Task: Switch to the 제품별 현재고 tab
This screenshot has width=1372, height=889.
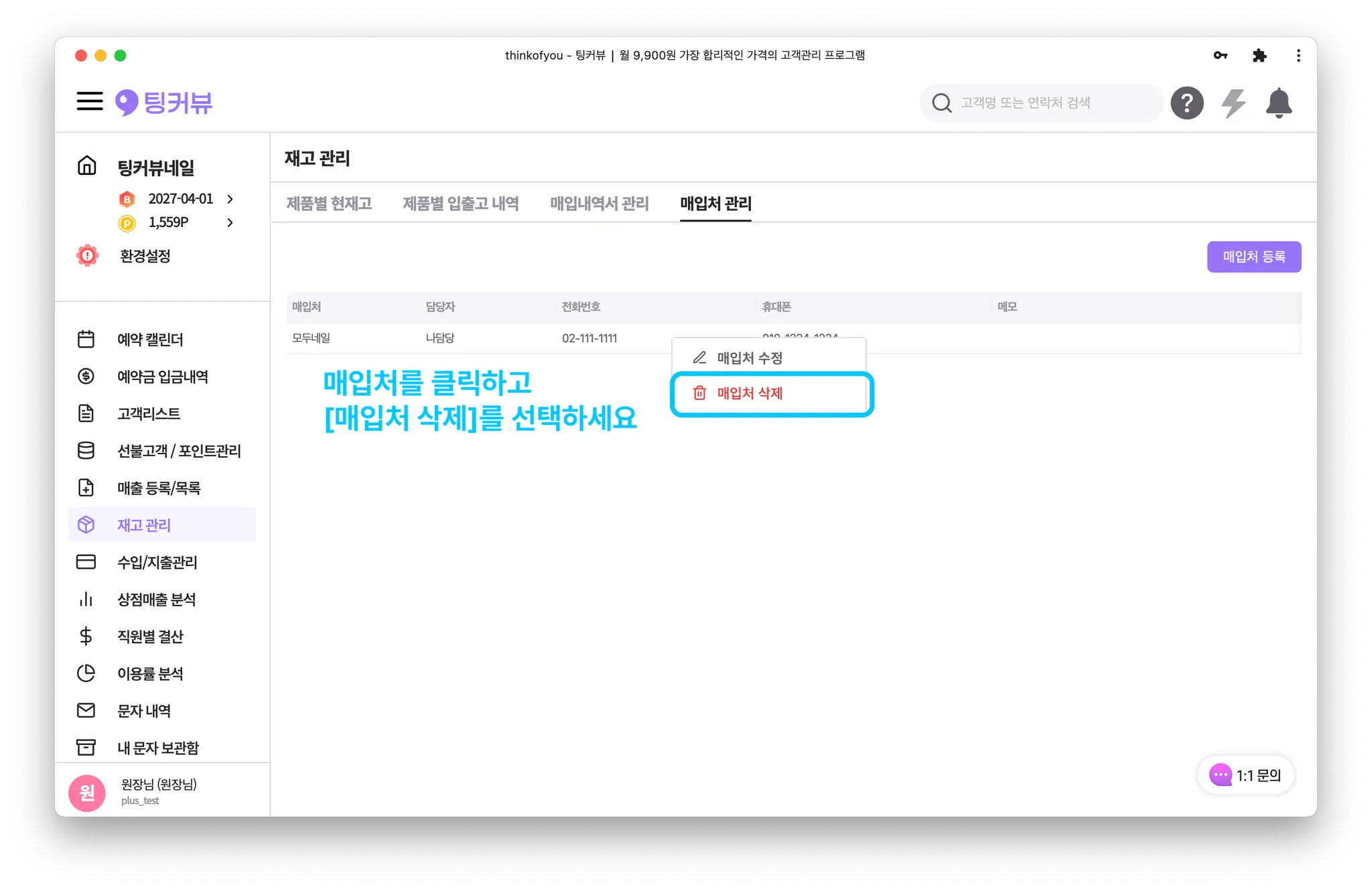Action: pyautogui.click(x=329, y=203)
